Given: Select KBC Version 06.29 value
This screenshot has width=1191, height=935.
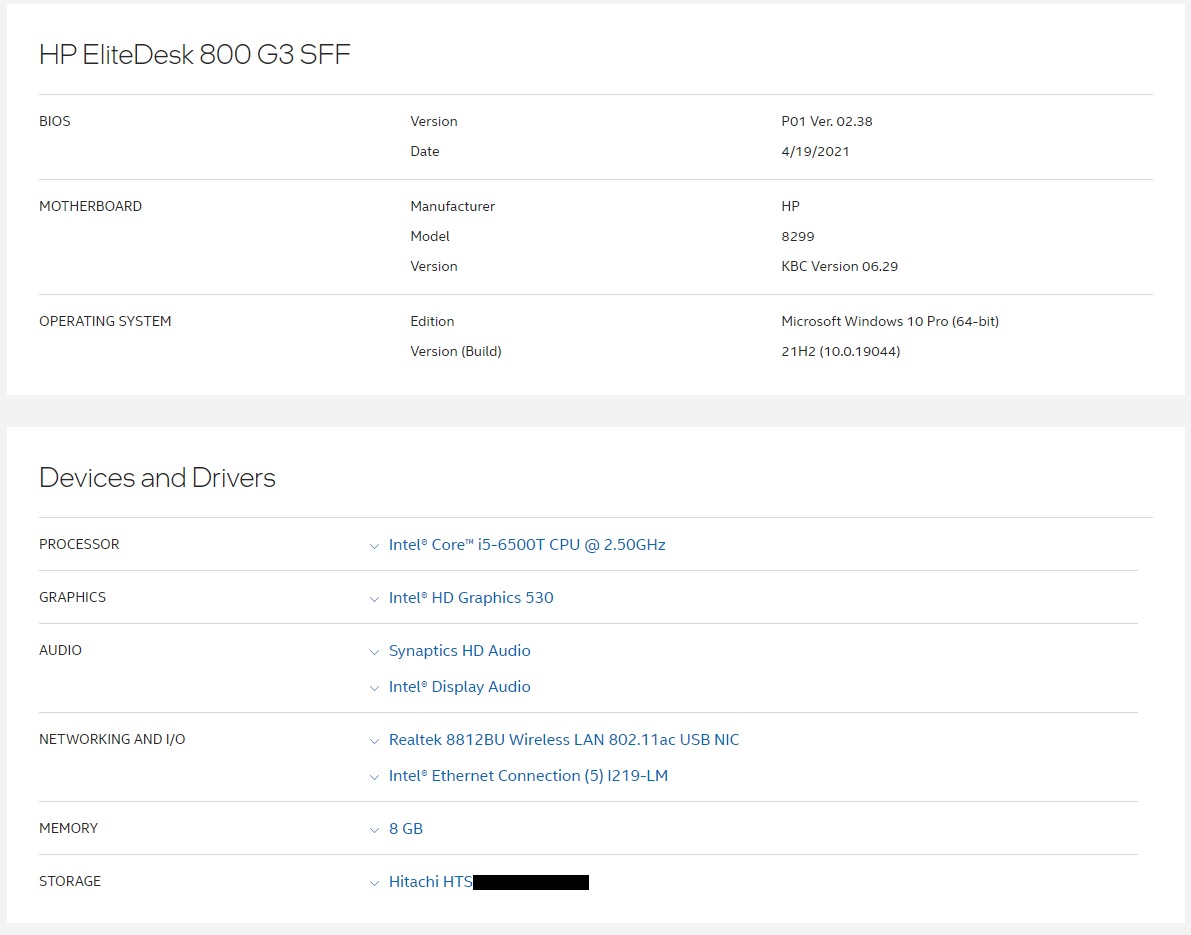Looking at the screenshot, I should coord(839,267).
